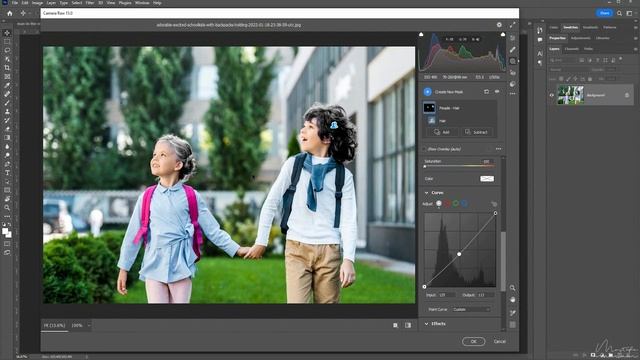Open the Filter menu
This screenshot has width=640, height=360.
pos(90,3)
